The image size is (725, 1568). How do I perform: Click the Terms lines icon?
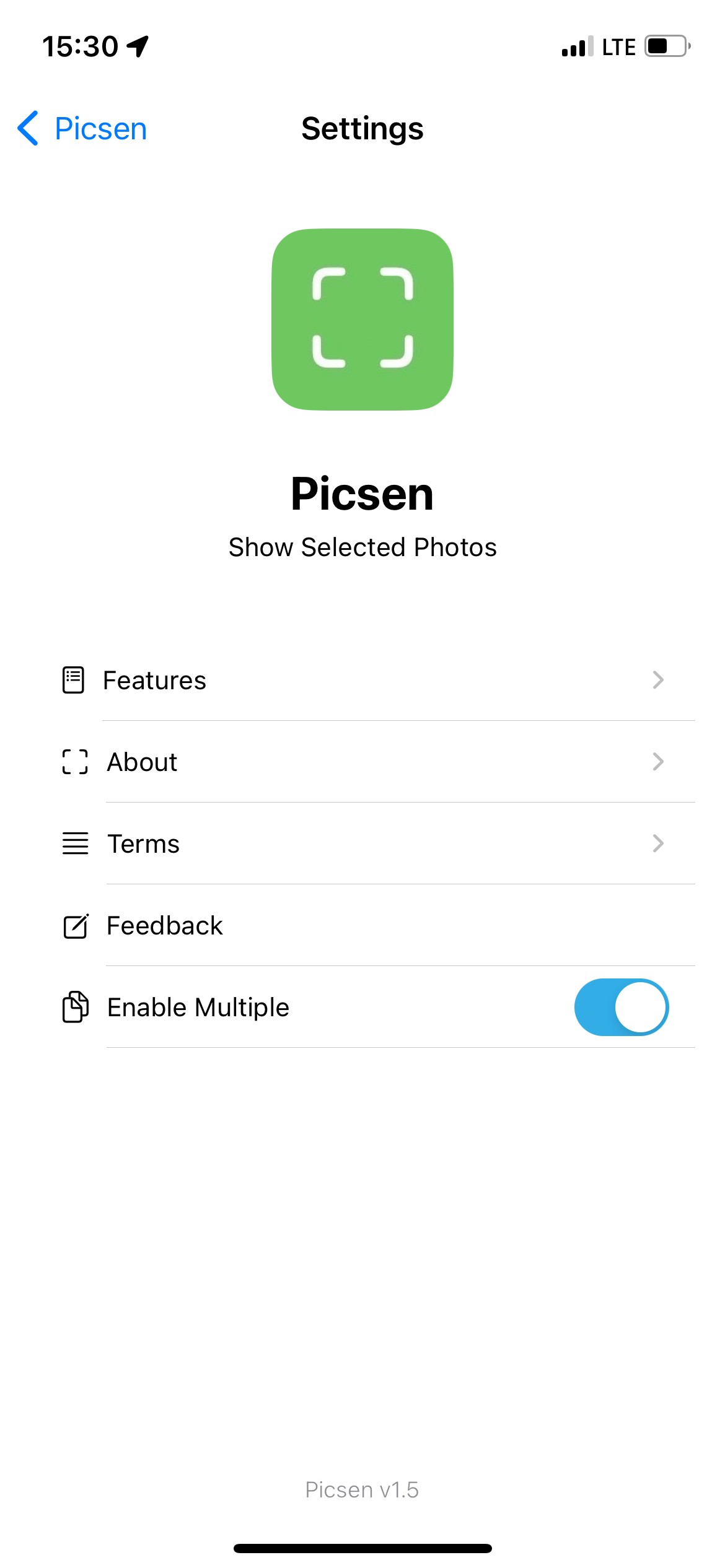75,843
